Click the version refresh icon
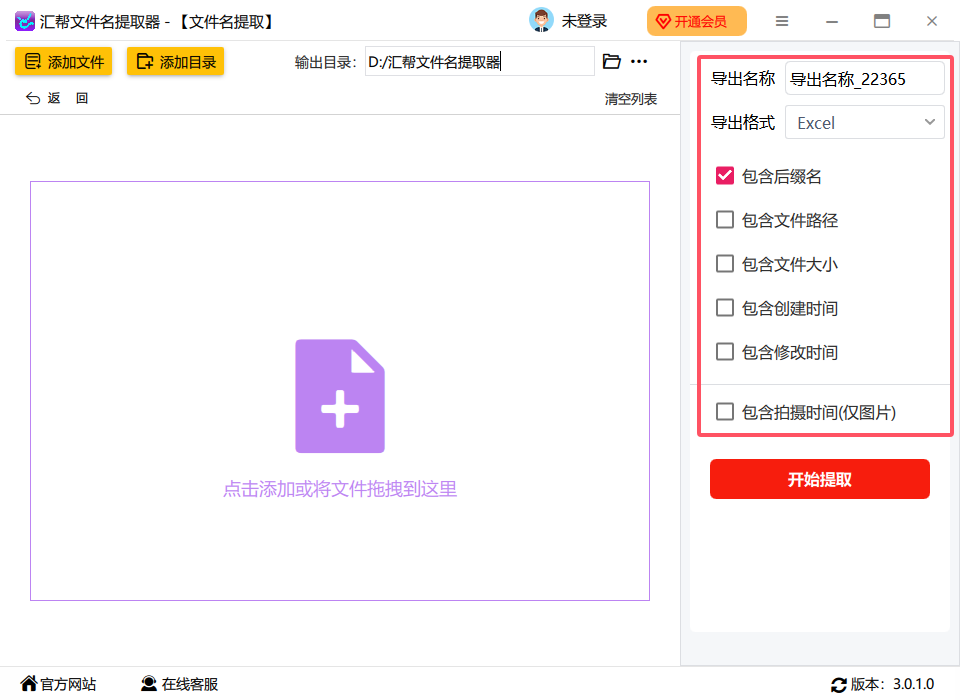960x700 pixels. (839, 685)
